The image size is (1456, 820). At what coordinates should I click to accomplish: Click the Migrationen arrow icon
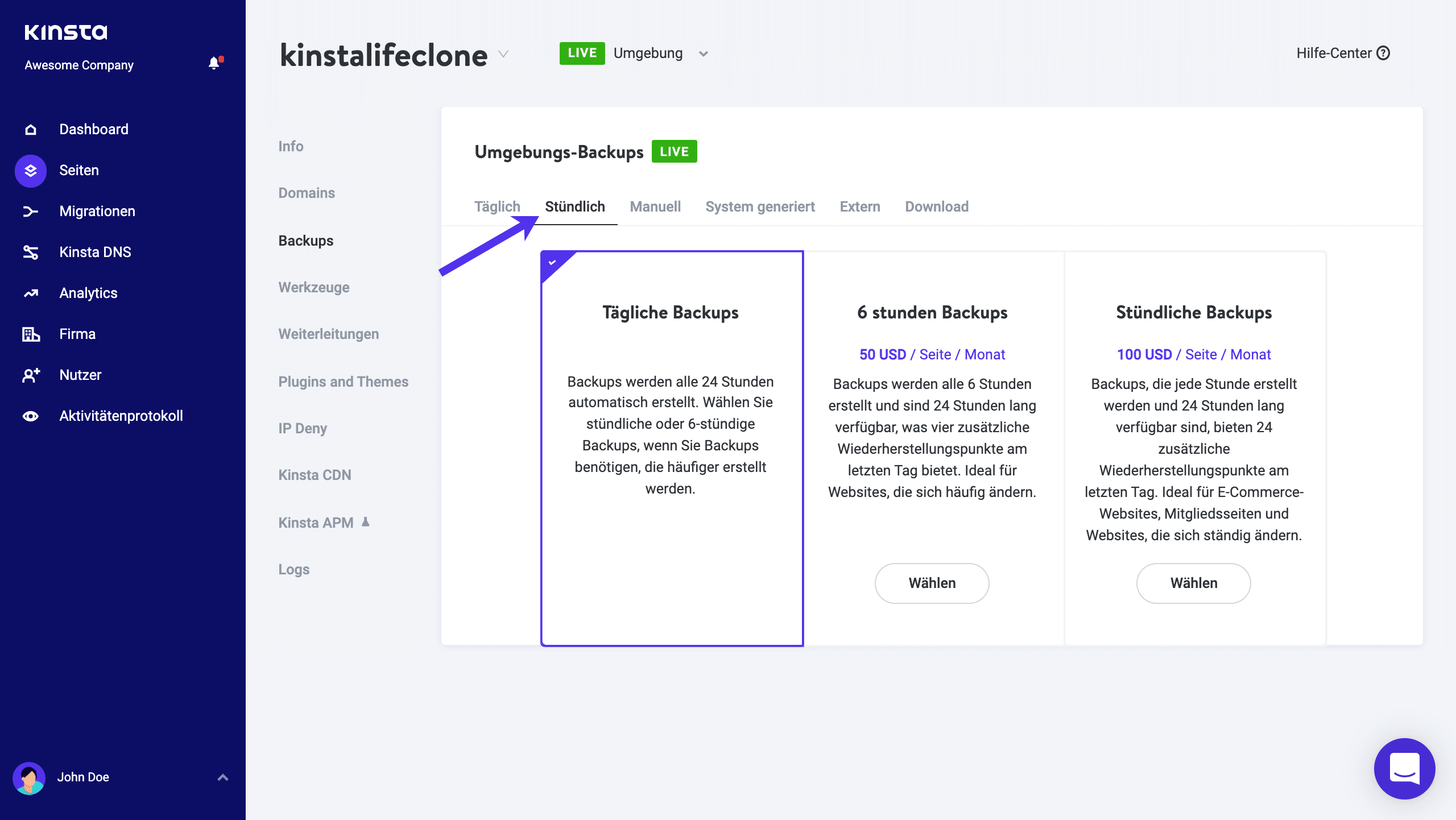pyautogui.click(x=31, y=212)
